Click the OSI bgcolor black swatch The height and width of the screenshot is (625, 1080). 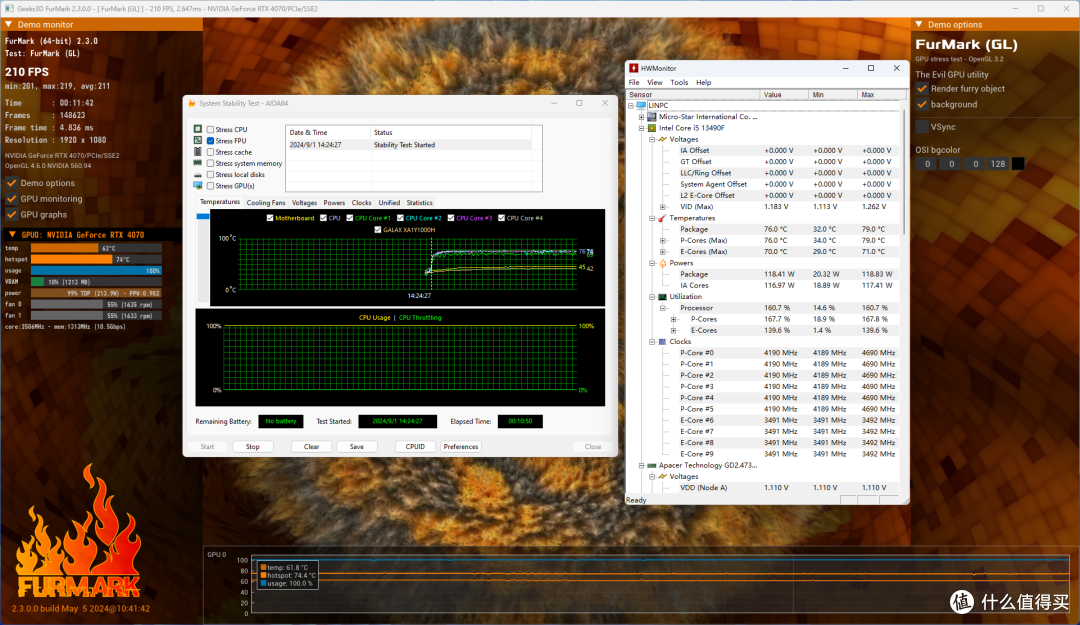click(x=1017, y=164)
